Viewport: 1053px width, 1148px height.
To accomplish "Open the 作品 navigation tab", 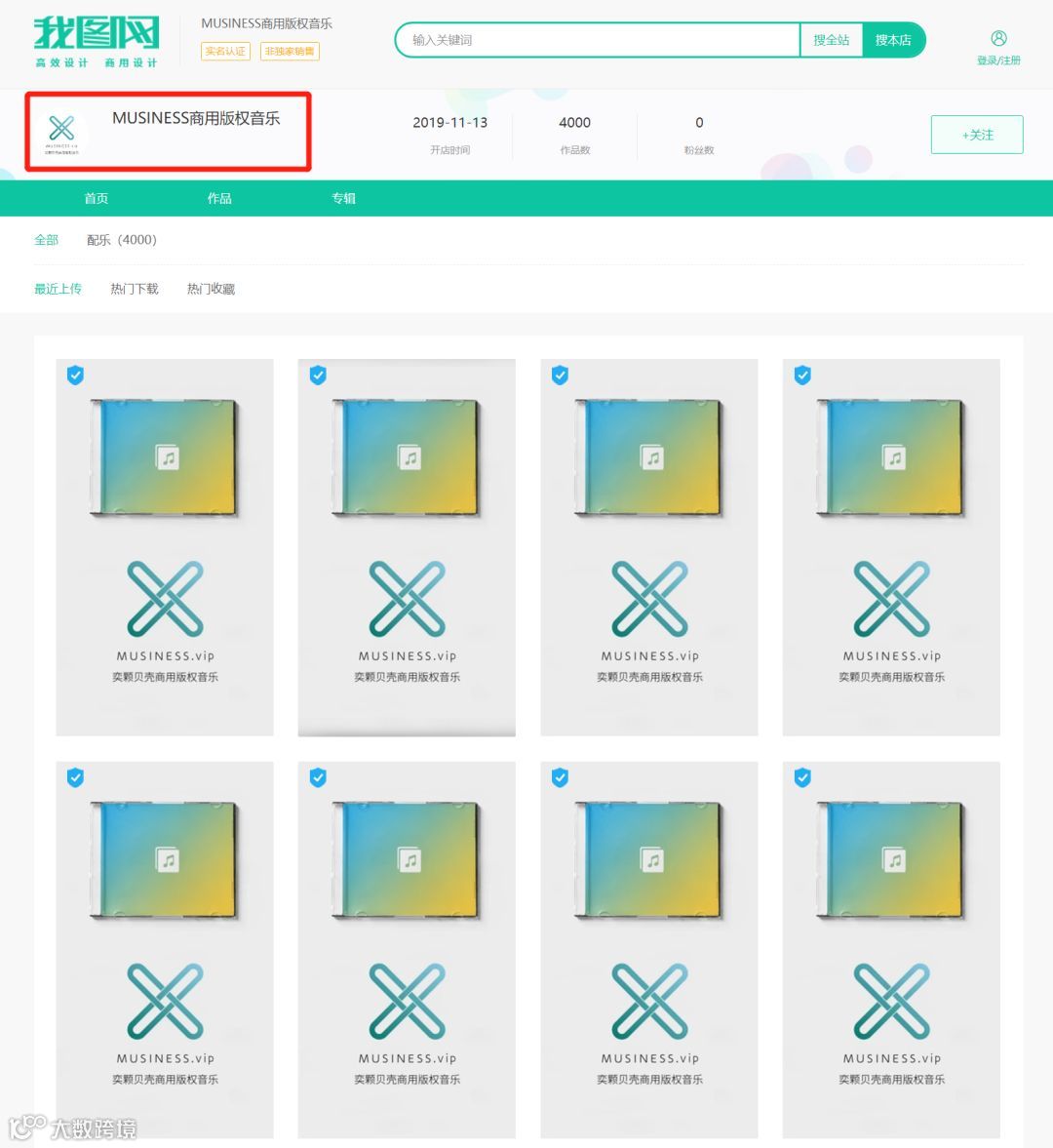I will click(x=218, y=198).
